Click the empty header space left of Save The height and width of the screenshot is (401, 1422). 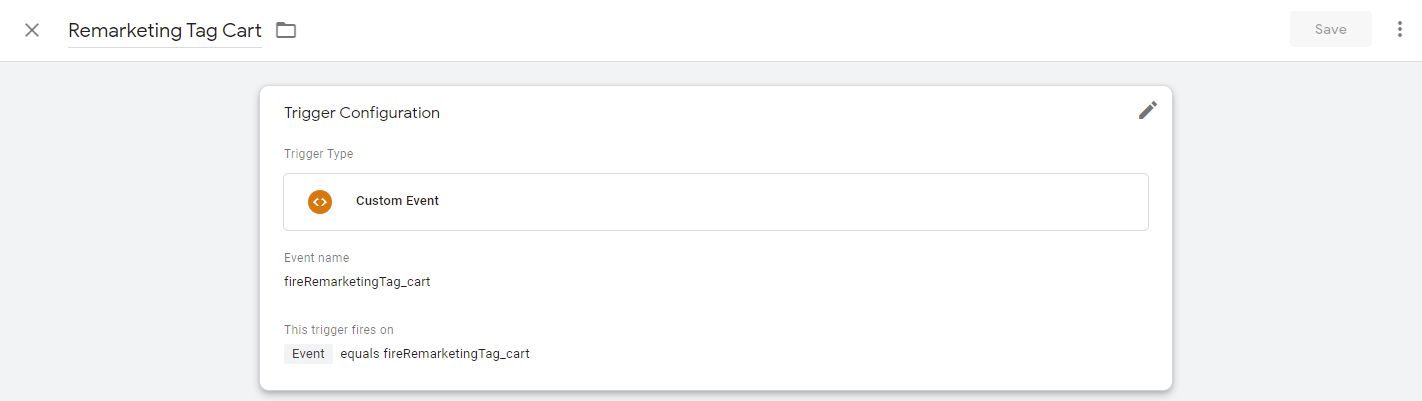[x=800, y=30]
